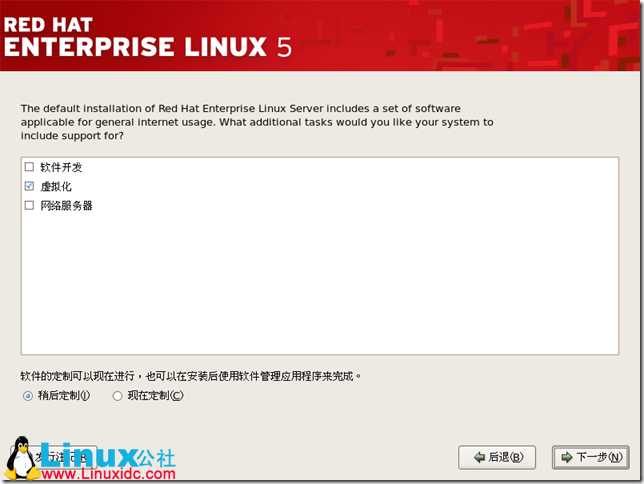Go back with the 后退(B) button

[497, 457]
